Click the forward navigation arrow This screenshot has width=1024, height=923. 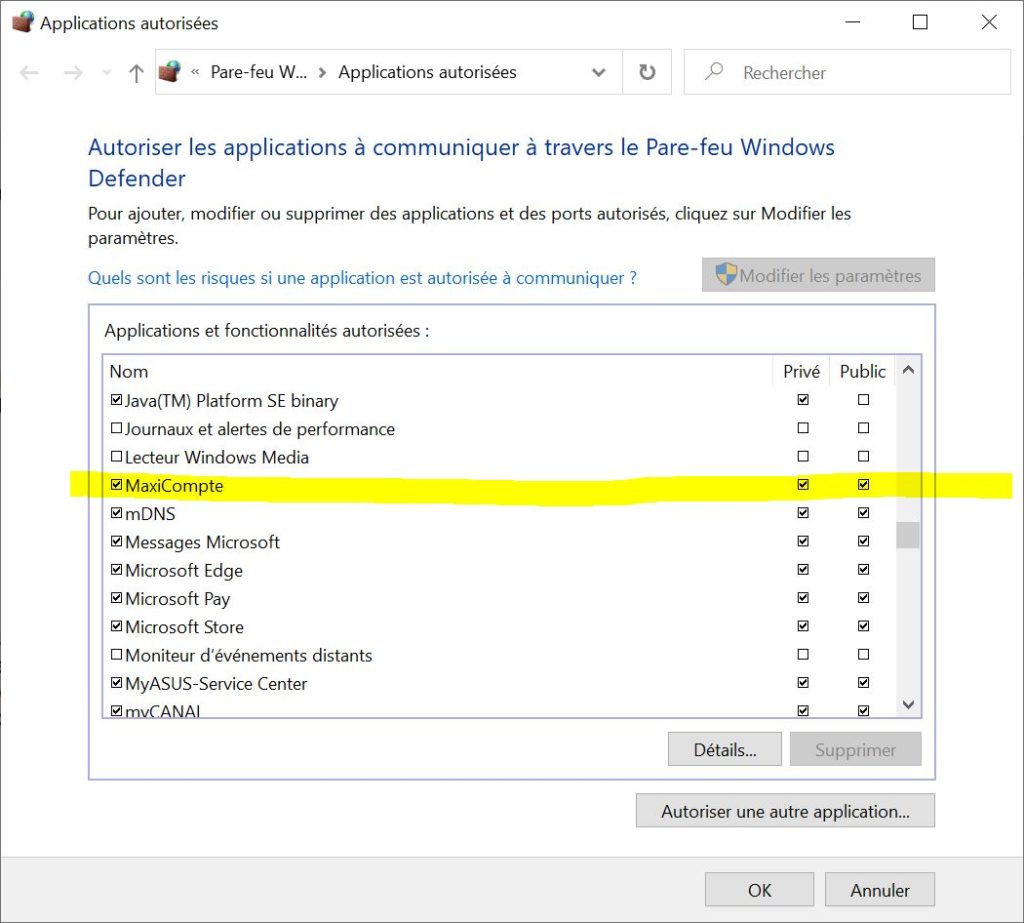(x=73, y=73)
